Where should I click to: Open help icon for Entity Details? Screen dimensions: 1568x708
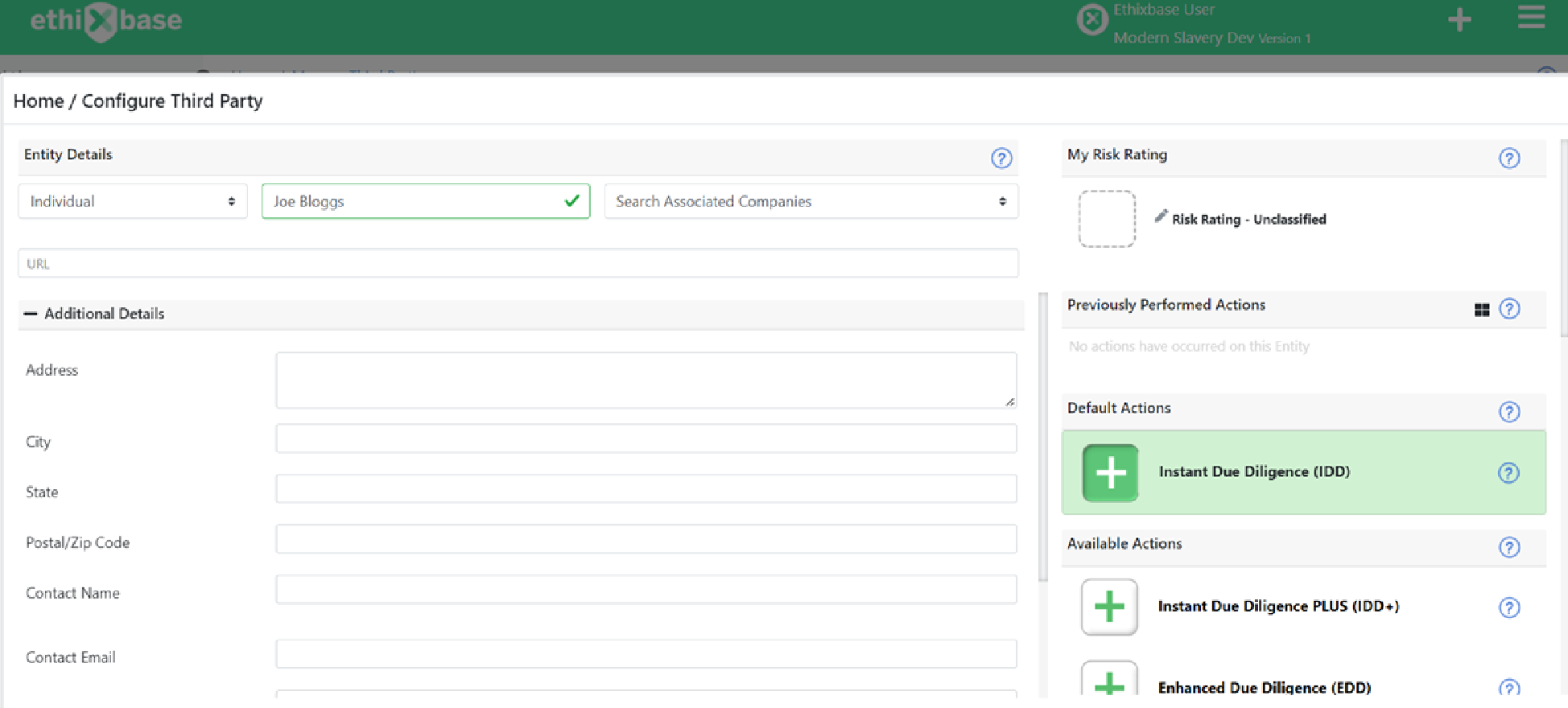tap(1001, 158)
